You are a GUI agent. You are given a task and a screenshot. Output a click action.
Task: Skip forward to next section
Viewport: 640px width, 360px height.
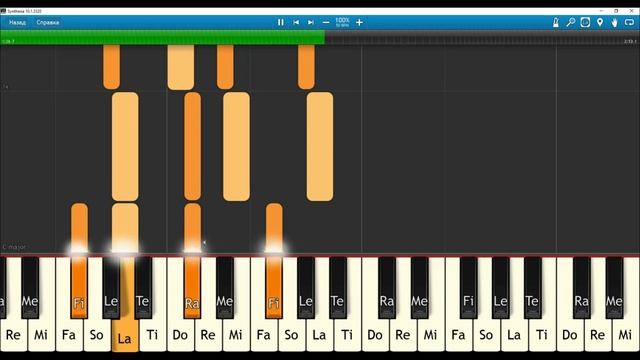pos(311,22)
